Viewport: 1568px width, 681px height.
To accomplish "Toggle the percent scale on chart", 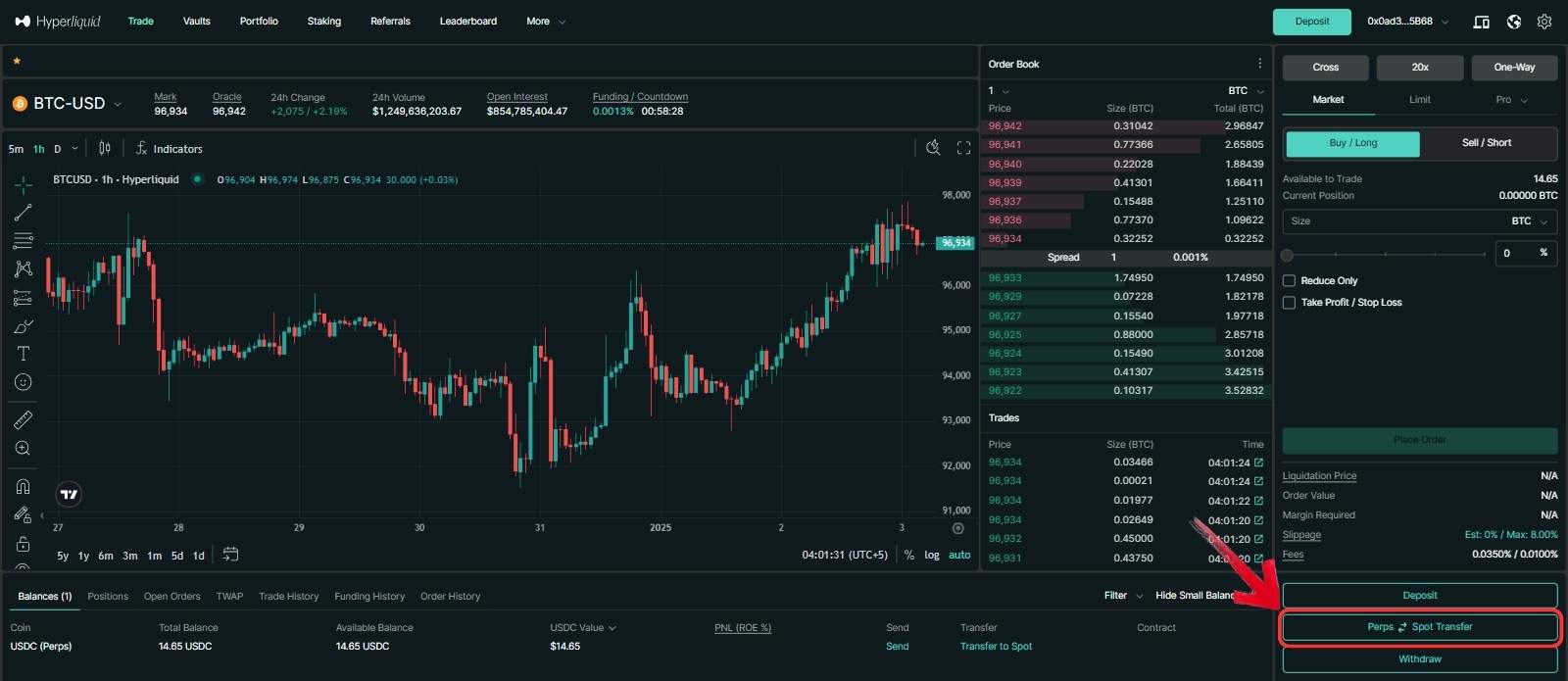I will click(x=909, y=555).
